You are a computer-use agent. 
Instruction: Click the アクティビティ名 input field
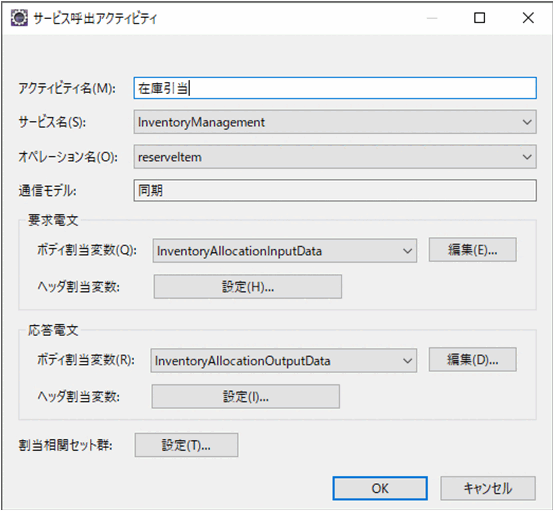(x=335, y=88)
